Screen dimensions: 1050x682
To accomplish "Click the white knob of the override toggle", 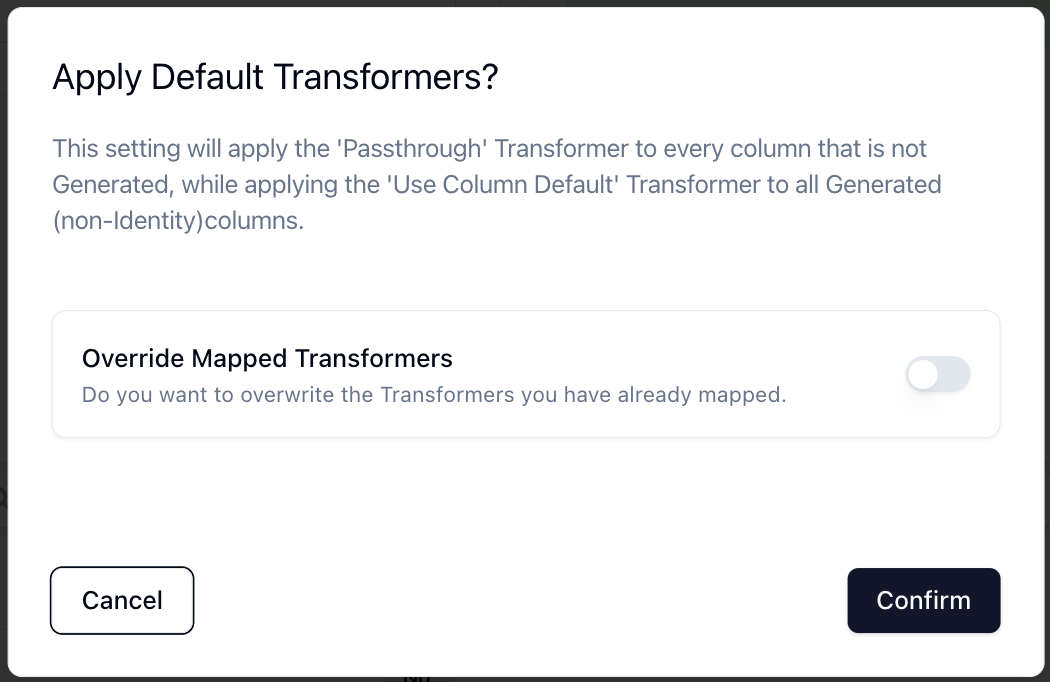I will point(923,374).
